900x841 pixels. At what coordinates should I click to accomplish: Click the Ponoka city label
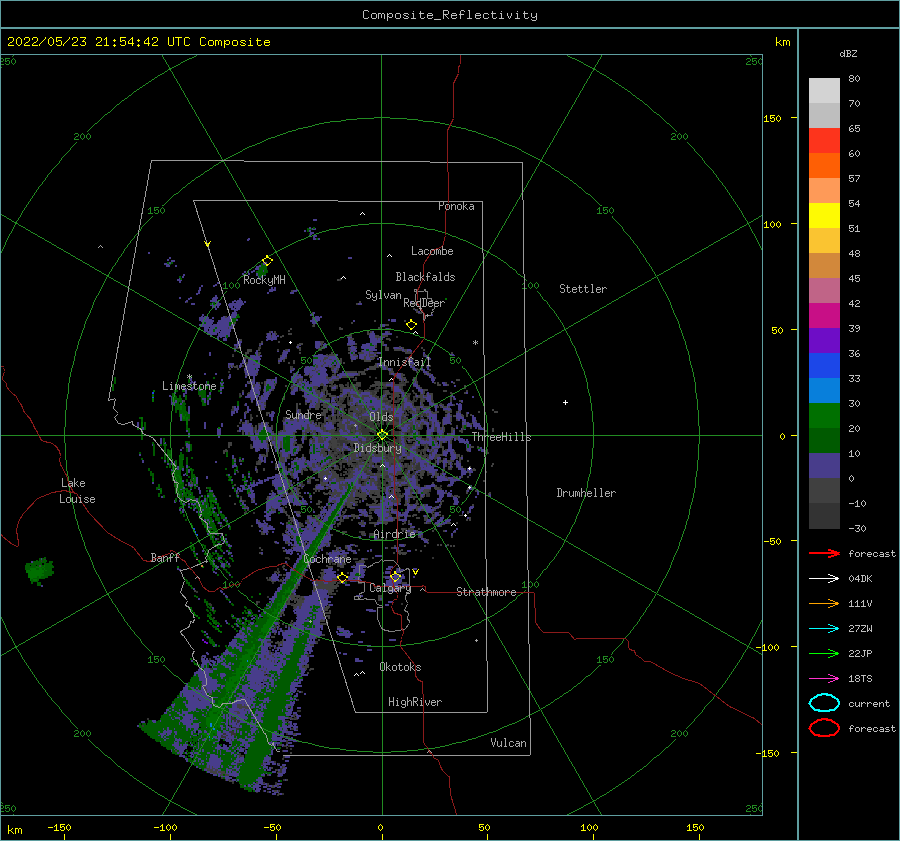pos(456,206)
